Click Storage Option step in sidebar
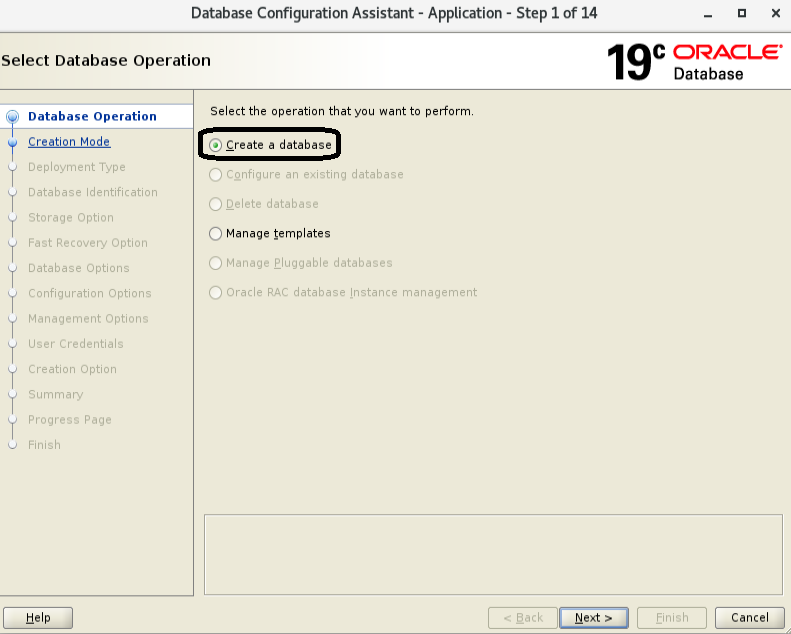The width and height of the screenshot is (791, 634). [x=71, y=217]
